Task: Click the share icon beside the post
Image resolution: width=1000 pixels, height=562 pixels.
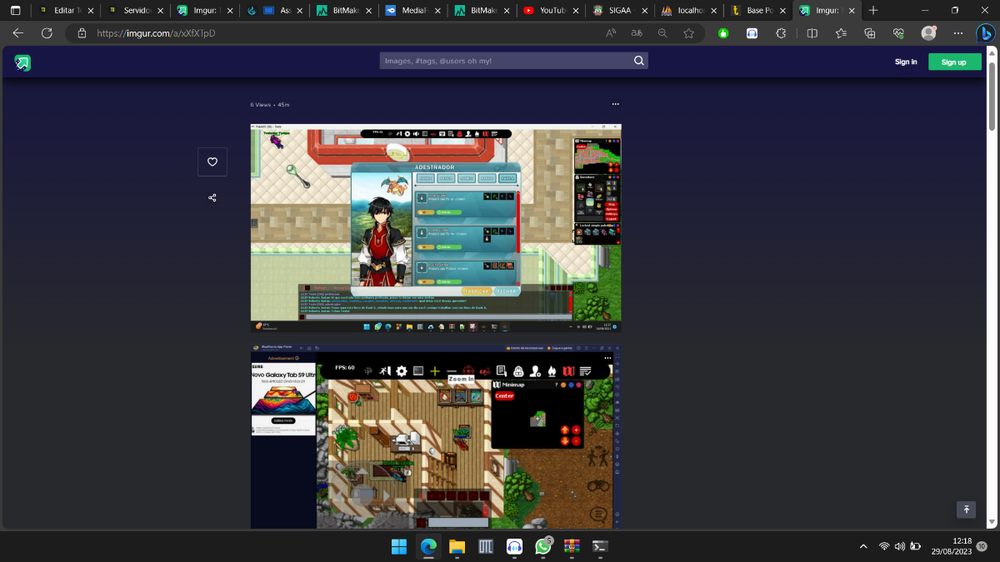Action: pos(212,198)
